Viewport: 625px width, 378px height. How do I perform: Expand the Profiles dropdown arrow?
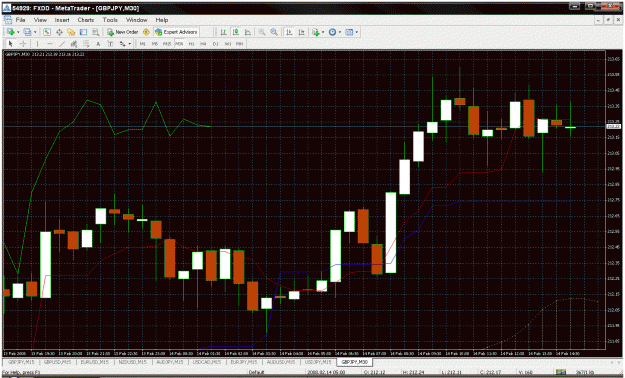point(35,32)
